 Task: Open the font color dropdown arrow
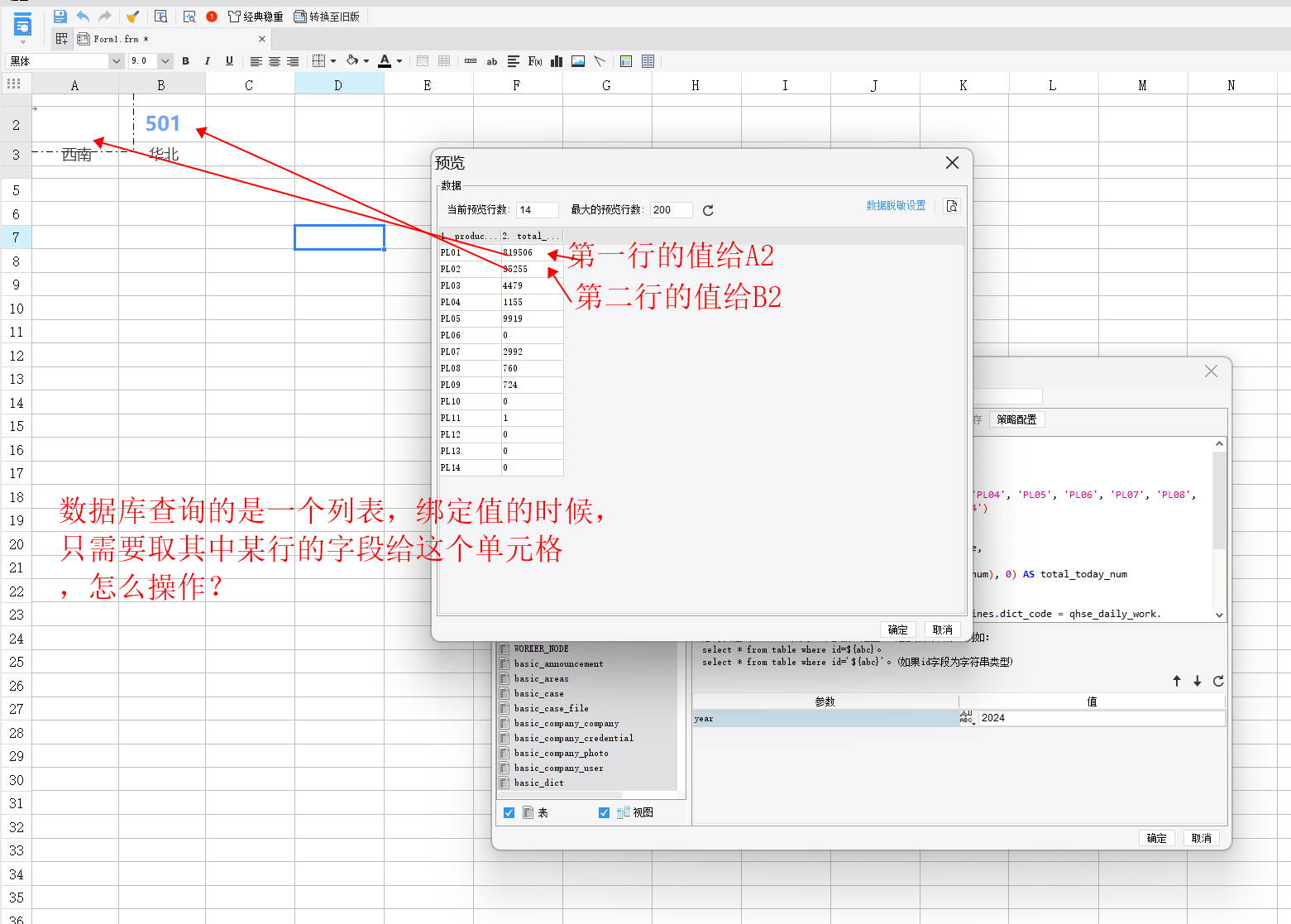[399, 61]
